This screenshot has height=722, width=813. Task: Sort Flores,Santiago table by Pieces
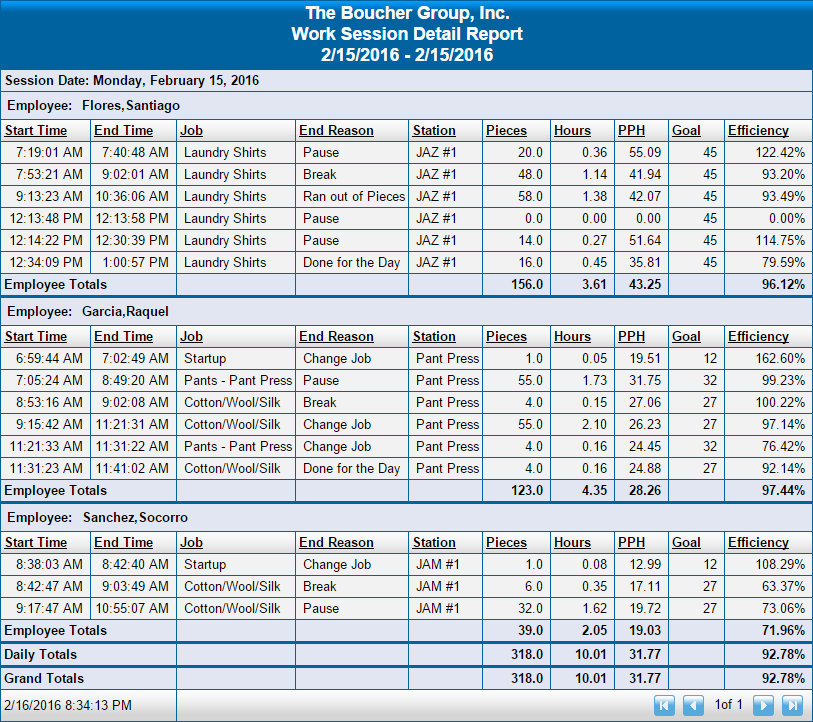(x=506, y=131)
